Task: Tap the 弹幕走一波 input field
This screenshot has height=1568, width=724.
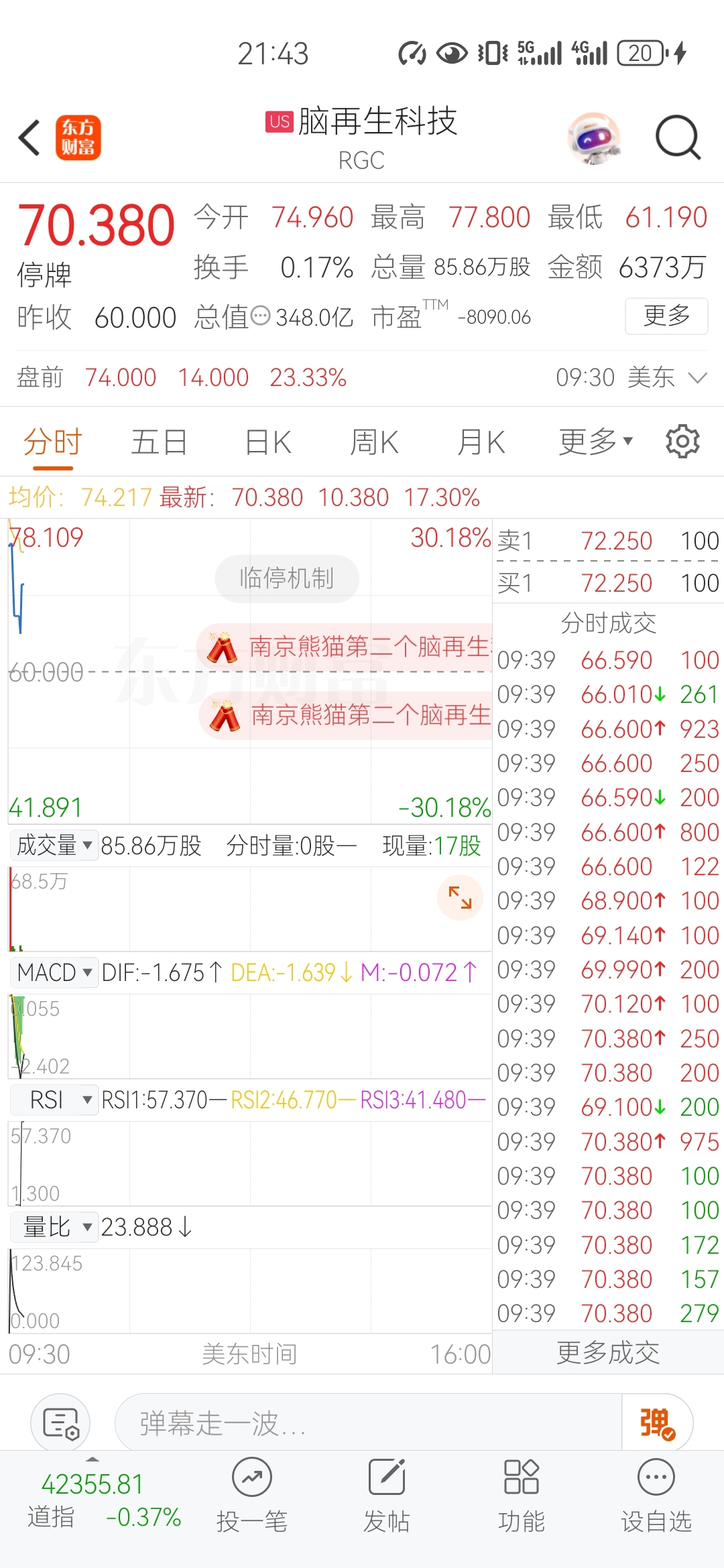Action: tap(369, 1423)
